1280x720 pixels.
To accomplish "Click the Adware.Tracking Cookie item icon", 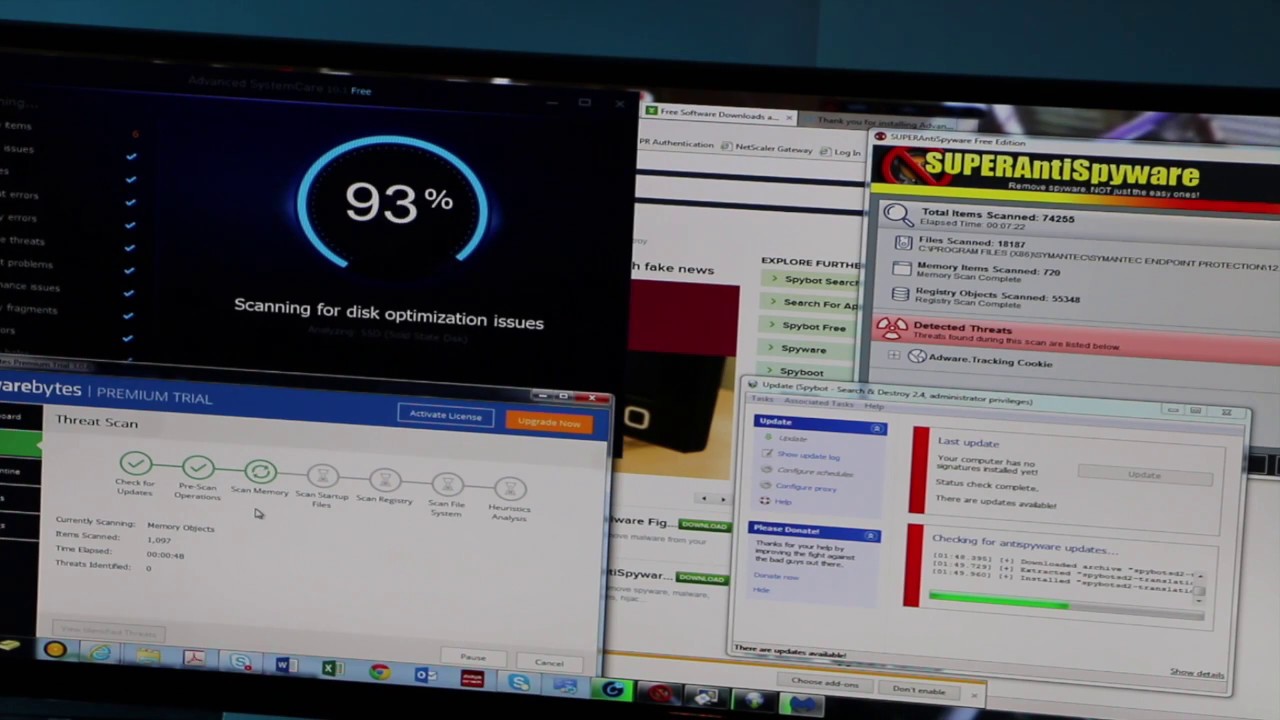I will (917, 356).
